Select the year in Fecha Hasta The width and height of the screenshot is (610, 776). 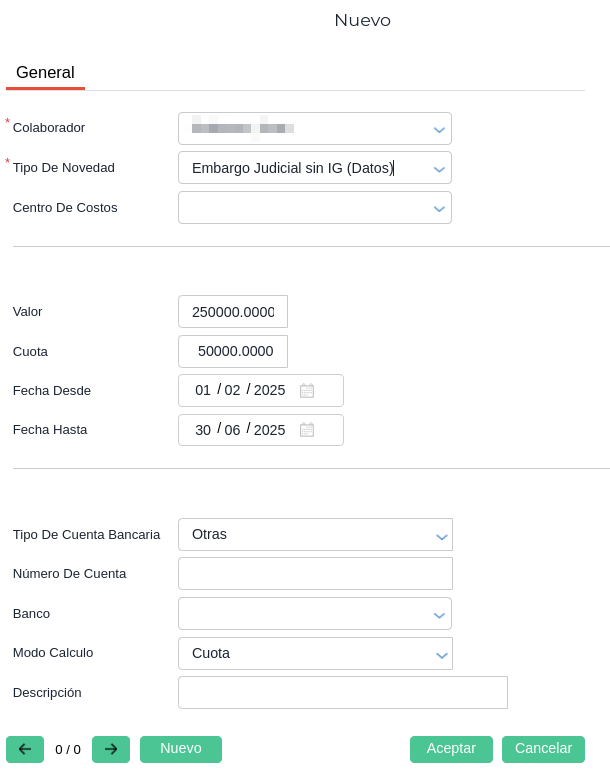click(270, 430)
